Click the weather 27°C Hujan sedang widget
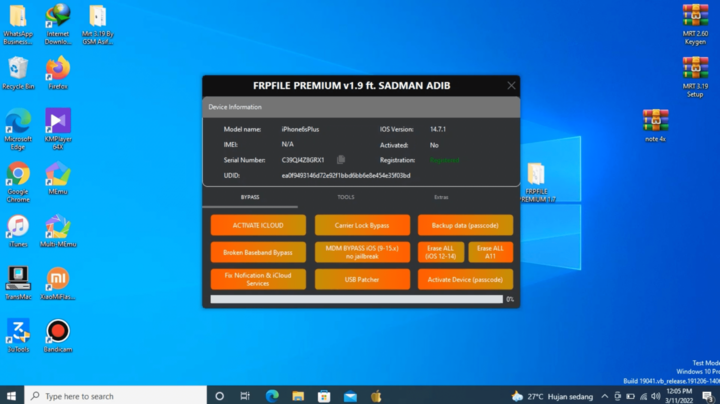Image resolution: width=720 pixels, height=404 pixels. click(x=553, y=396)
